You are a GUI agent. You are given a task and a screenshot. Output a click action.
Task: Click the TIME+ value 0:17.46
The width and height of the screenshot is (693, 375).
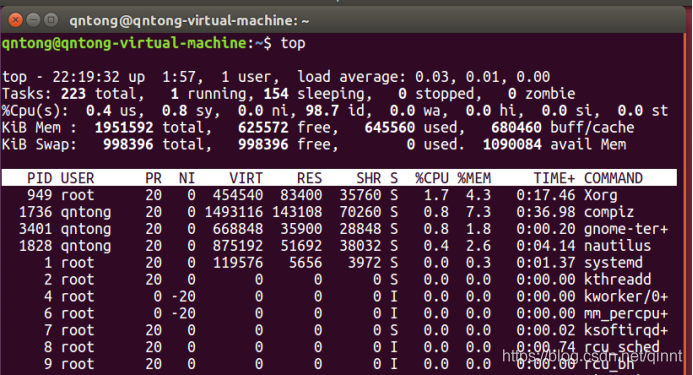pyautogui.click(x=546, y=195)
